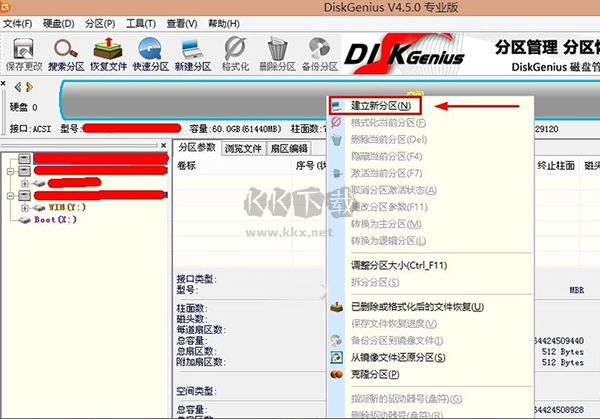Image resolution: width=600 pixels, height=419 pixels.
Task: Choose Assign New Drive Letter (指派新的驱动器号) entry
Action: click(x=406, y=399)
